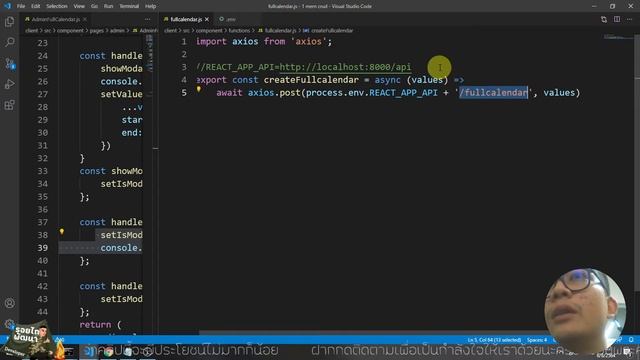Click the 'axios' import string on line 1
Screen dimensions: 640x360
(308, 42)
